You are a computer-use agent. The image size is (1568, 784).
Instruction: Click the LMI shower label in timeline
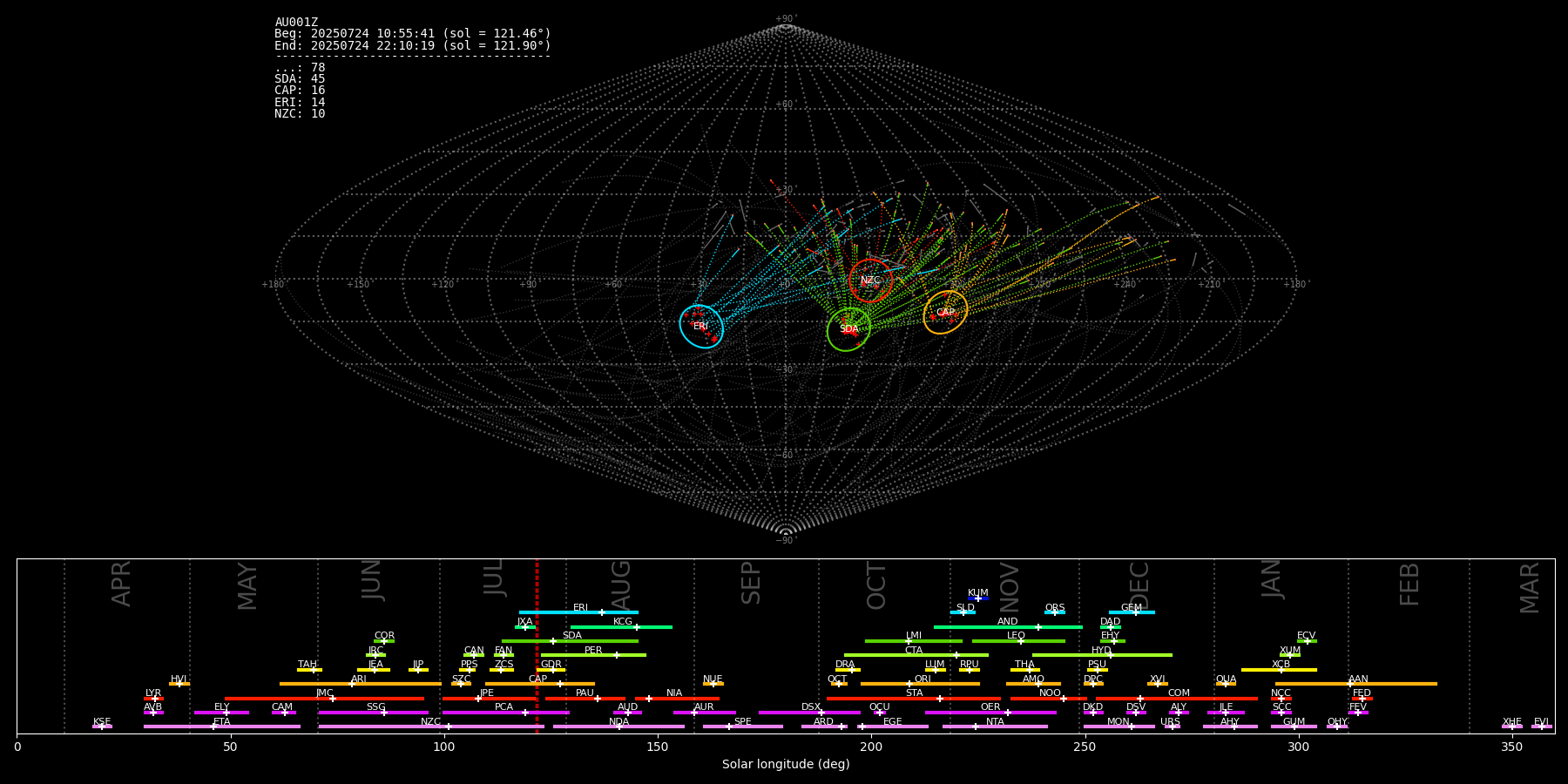click(914, 636)
